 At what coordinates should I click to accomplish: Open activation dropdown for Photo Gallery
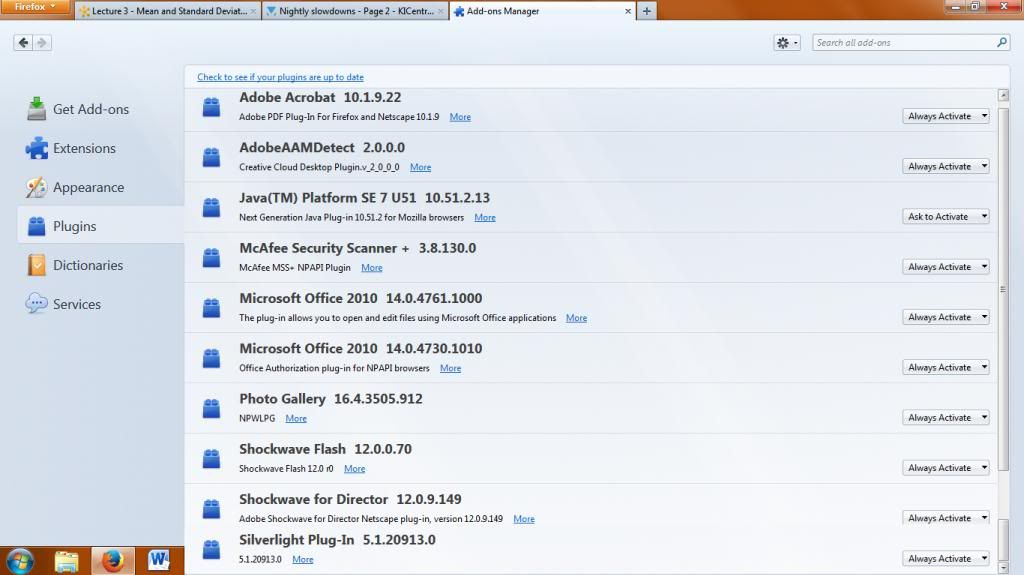(x=946, y=418)
